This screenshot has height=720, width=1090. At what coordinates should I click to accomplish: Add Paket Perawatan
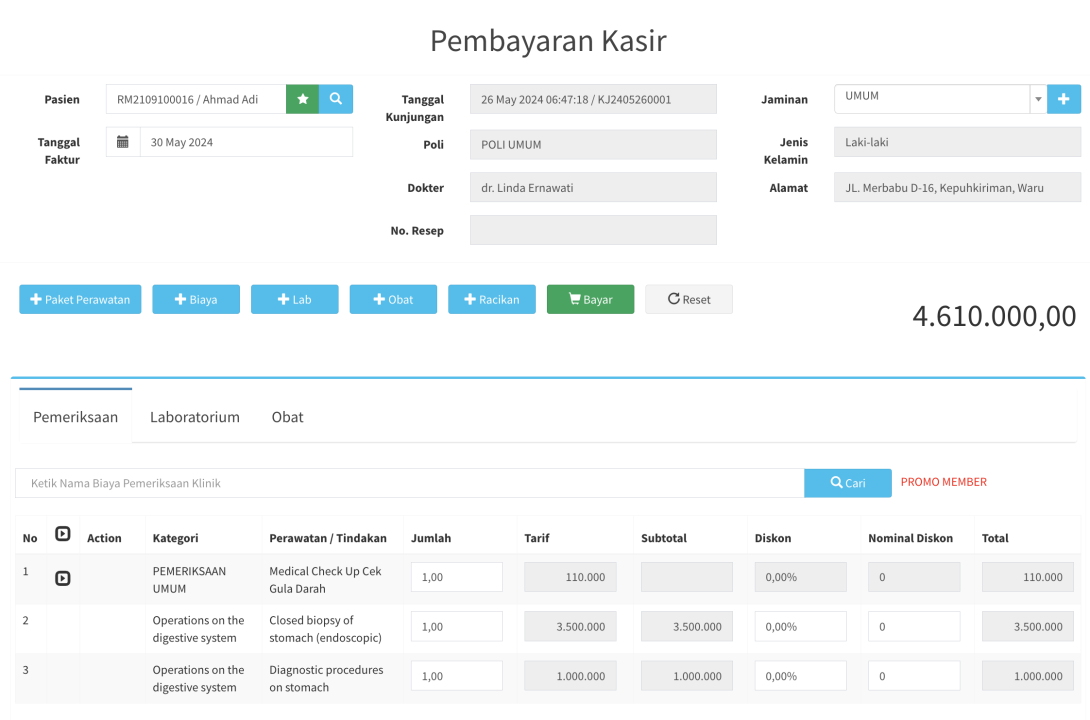pos(80,300)
